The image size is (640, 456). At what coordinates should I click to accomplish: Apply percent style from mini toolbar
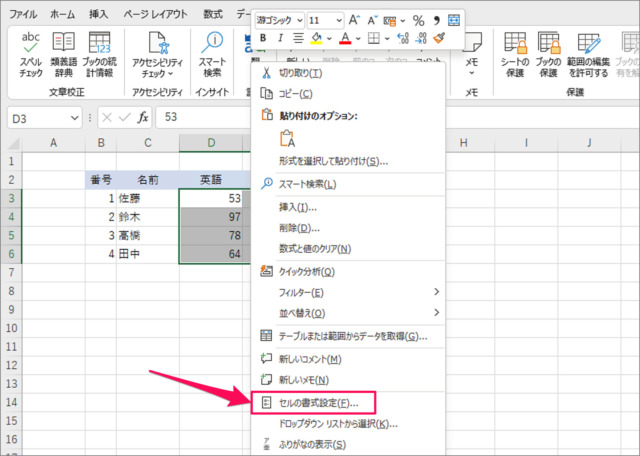point(419,20)
